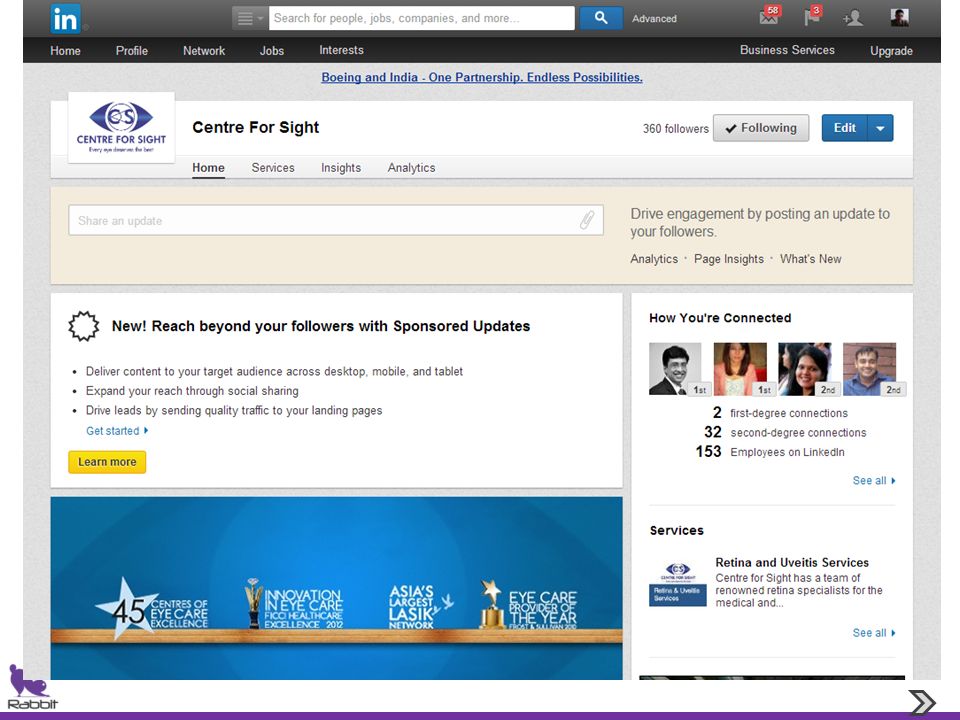Click the yellow Learn more button

(107, 462)
